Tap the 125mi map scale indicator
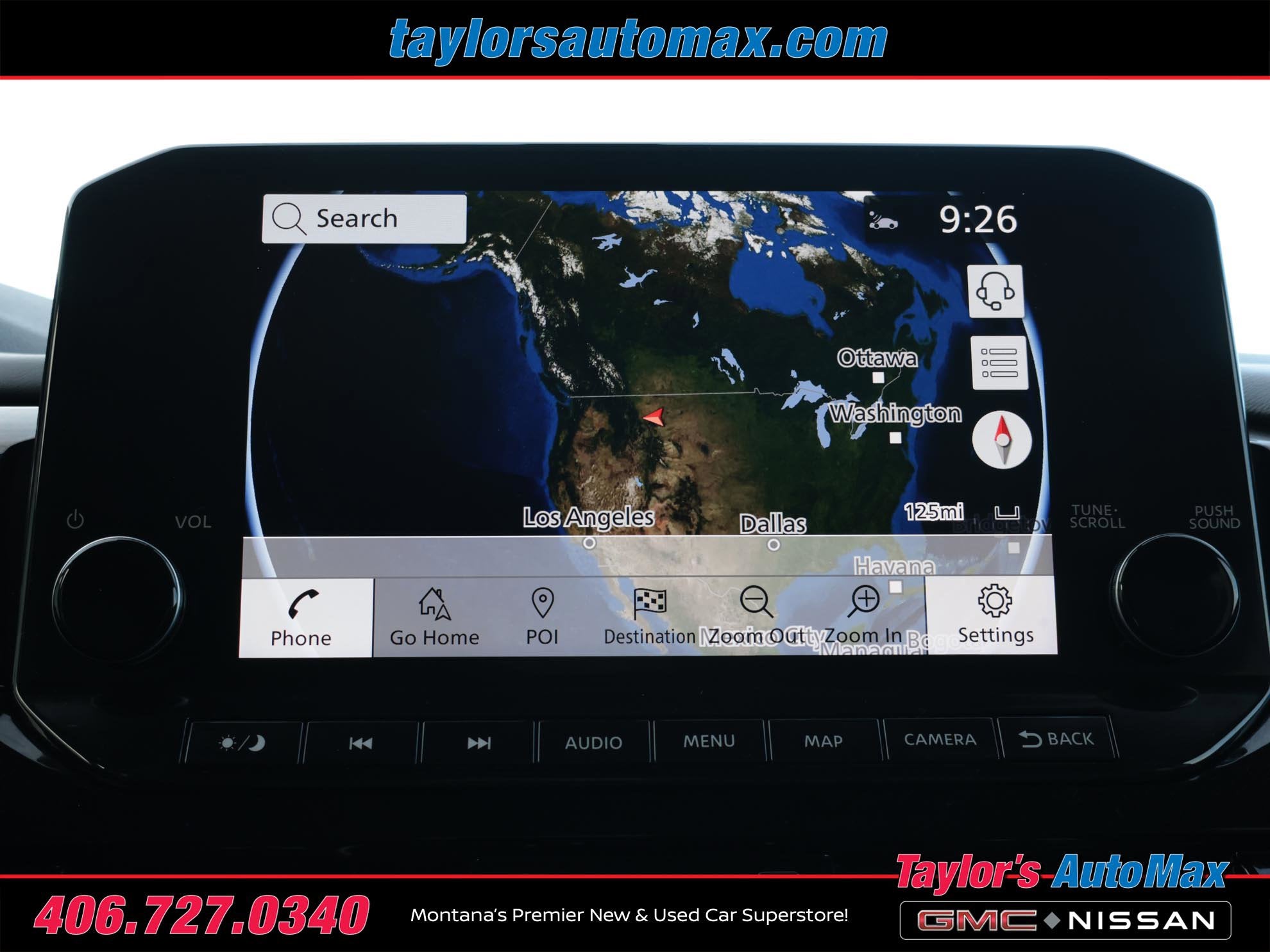 pyautogui.click(x=934, y=512)
